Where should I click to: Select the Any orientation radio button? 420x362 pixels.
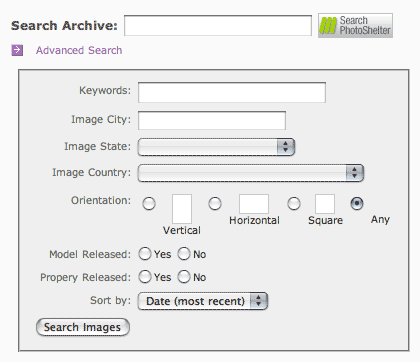tap(357, 203)
